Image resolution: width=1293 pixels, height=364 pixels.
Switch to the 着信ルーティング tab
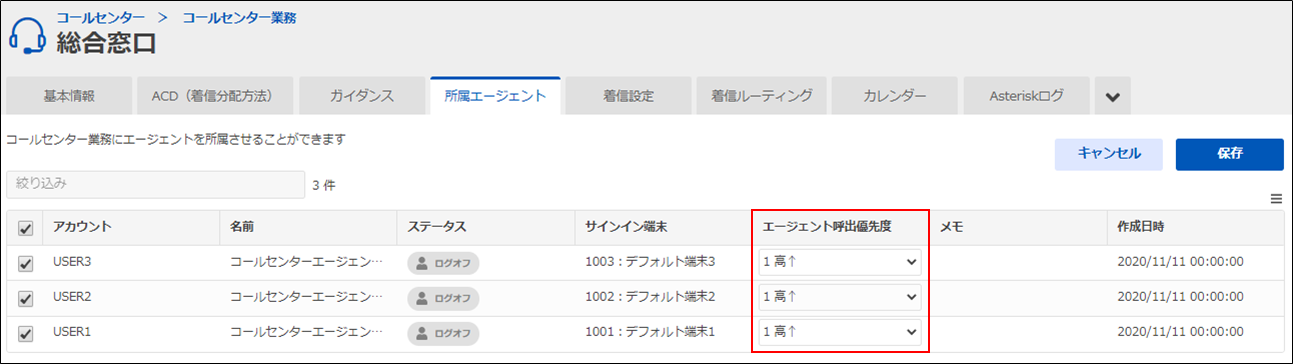pyautogui.click(x=762, y=97)
